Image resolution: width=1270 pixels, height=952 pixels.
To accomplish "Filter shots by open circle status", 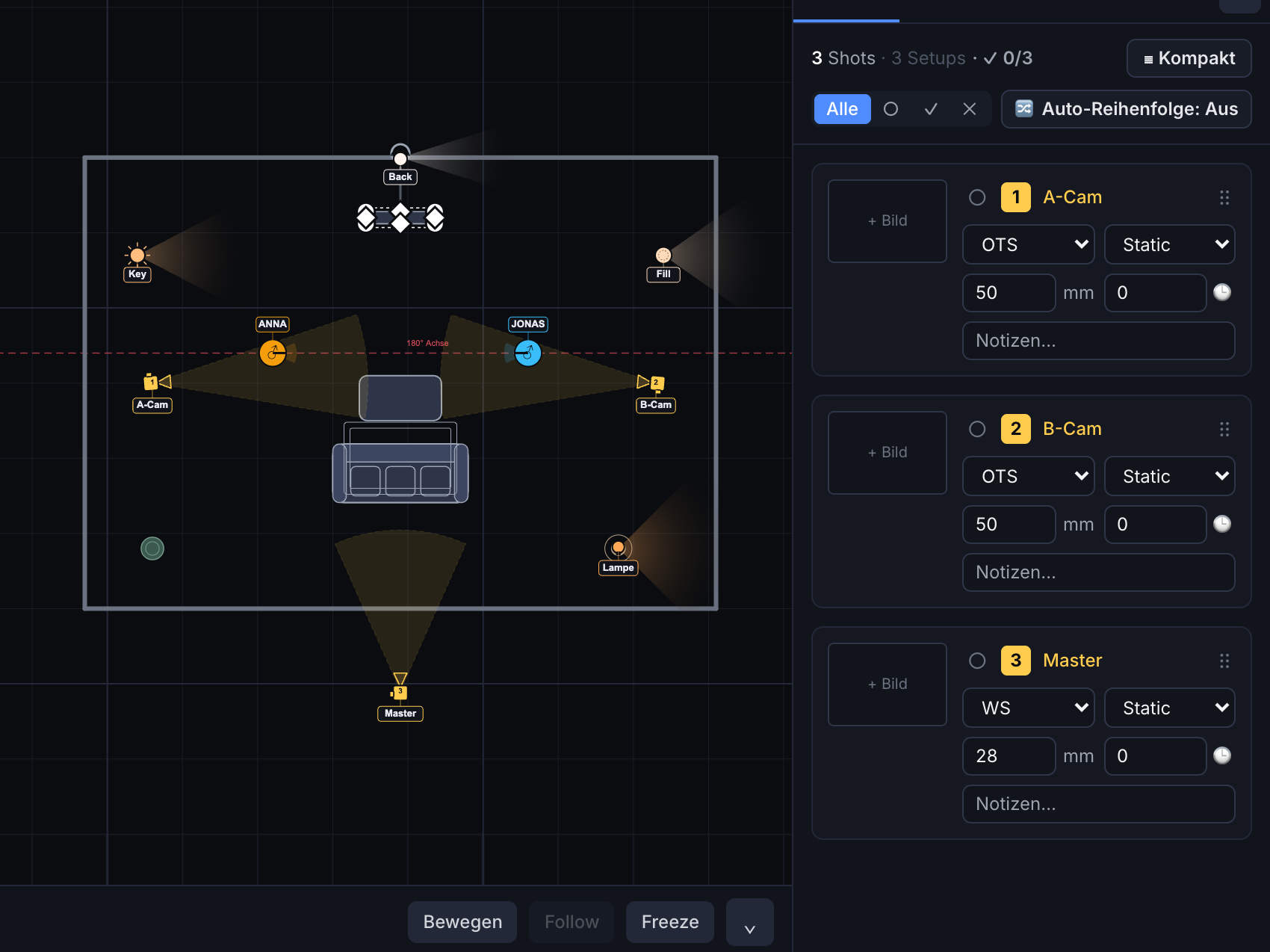I will pyautogui.click(x=890, y=109).
